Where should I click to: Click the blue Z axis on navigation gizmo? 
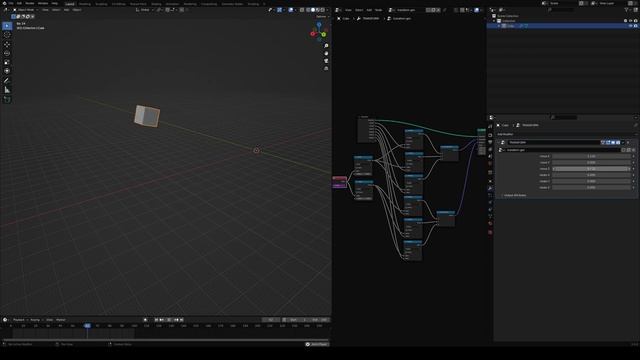point(319,25)
